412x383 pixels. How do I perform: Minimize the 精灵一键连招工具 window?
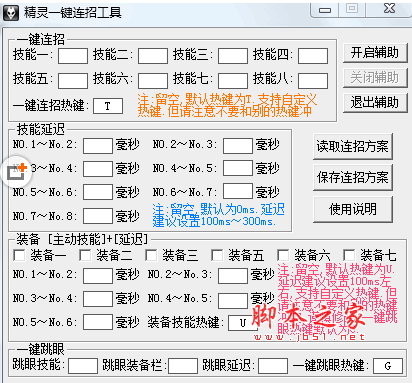[x=325, y=9]
